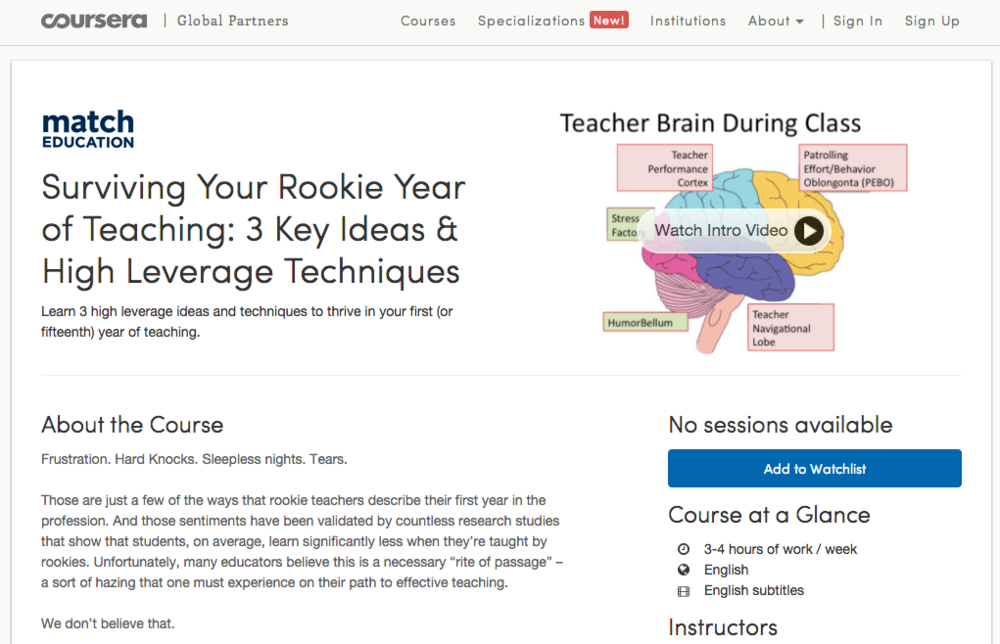Click the Teacher Brain During Class title
Viewport: 1000px width, 644px height.
[710, 123]
